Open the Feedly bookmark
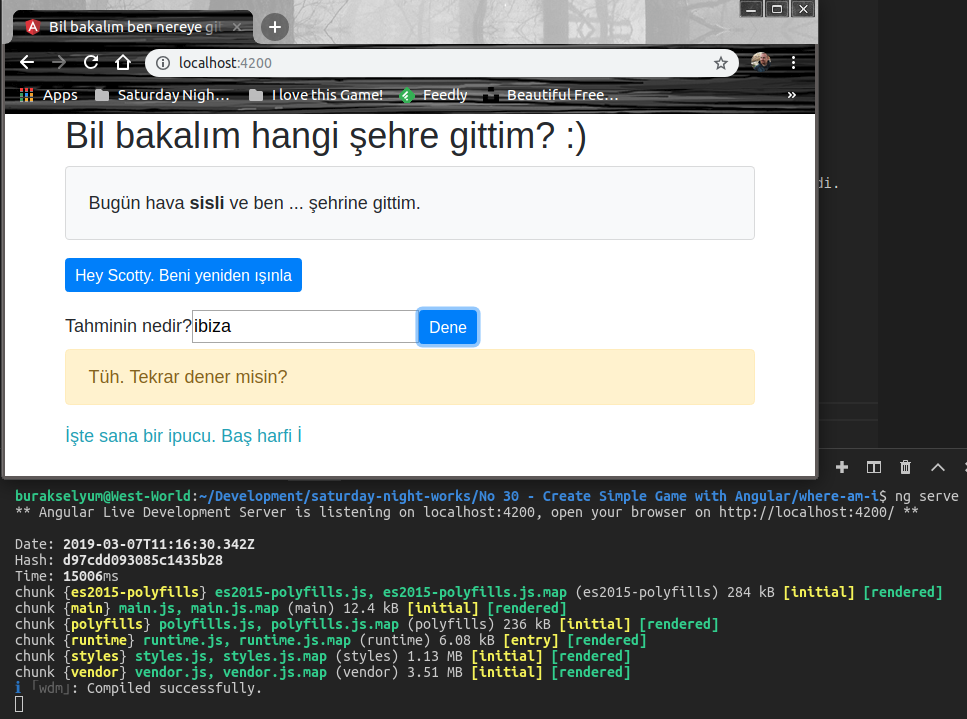 tap(433, 95)
